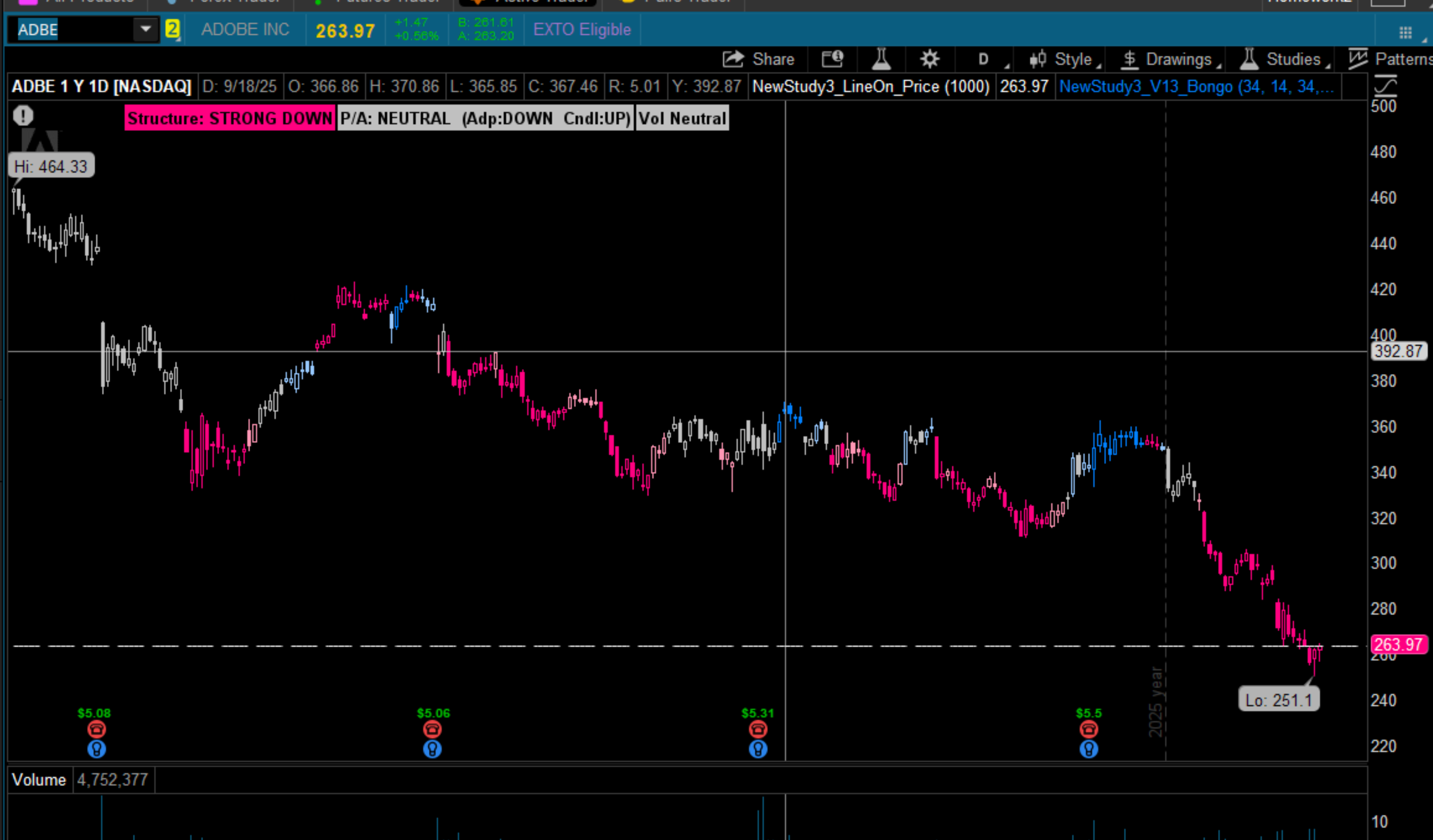Screen dimensions: 1433x840
Task: Click the Patterns chart icon
Action: pos(1357,59)
